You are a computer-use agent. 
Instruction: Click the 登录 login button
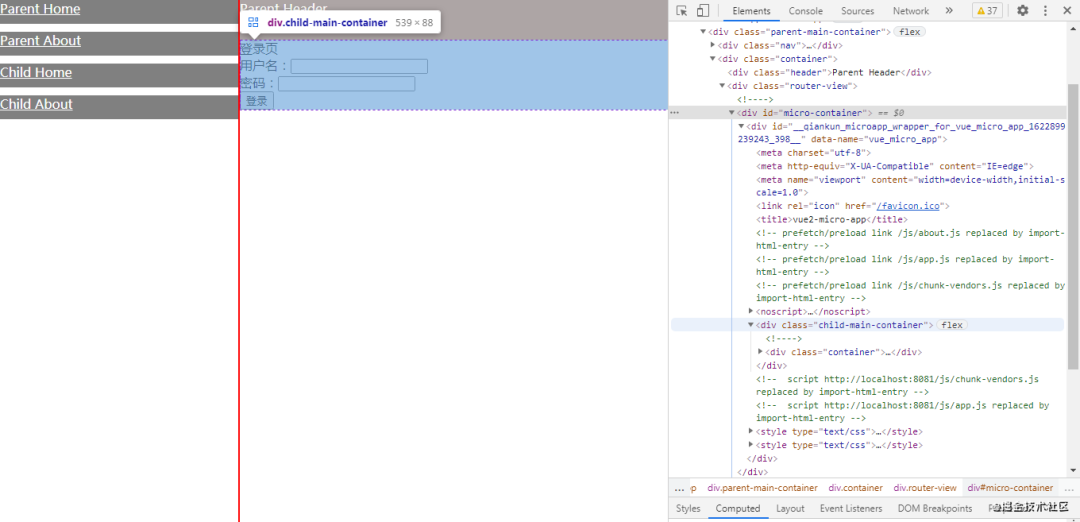(256, 101)
